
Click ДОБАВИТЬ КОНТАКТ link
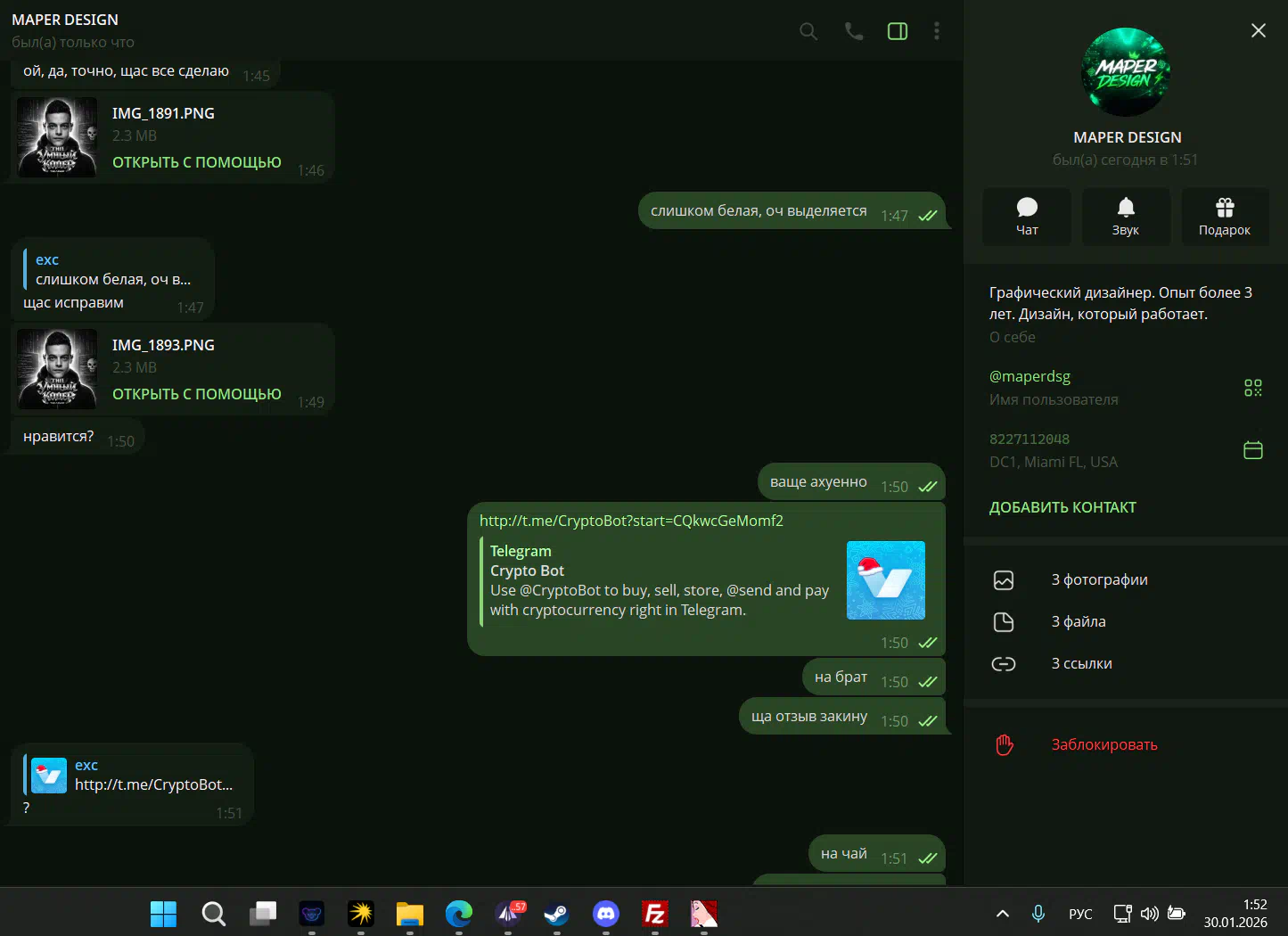pyautogui.click(x=1062, y=507)
